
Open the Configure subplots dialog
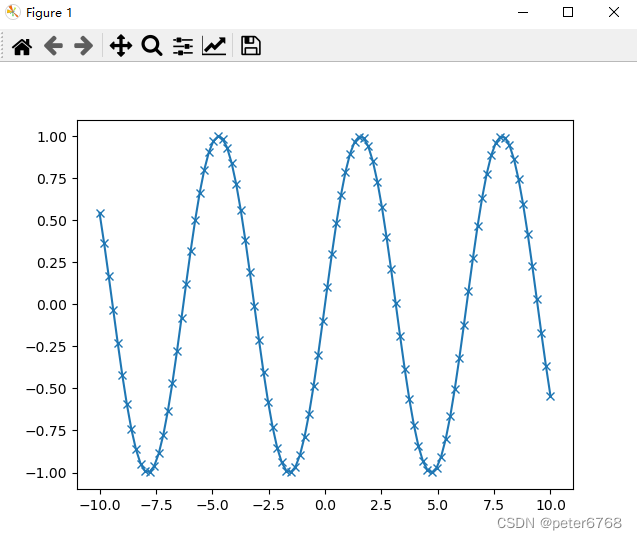pyautogui.click(x=183, y=46)
